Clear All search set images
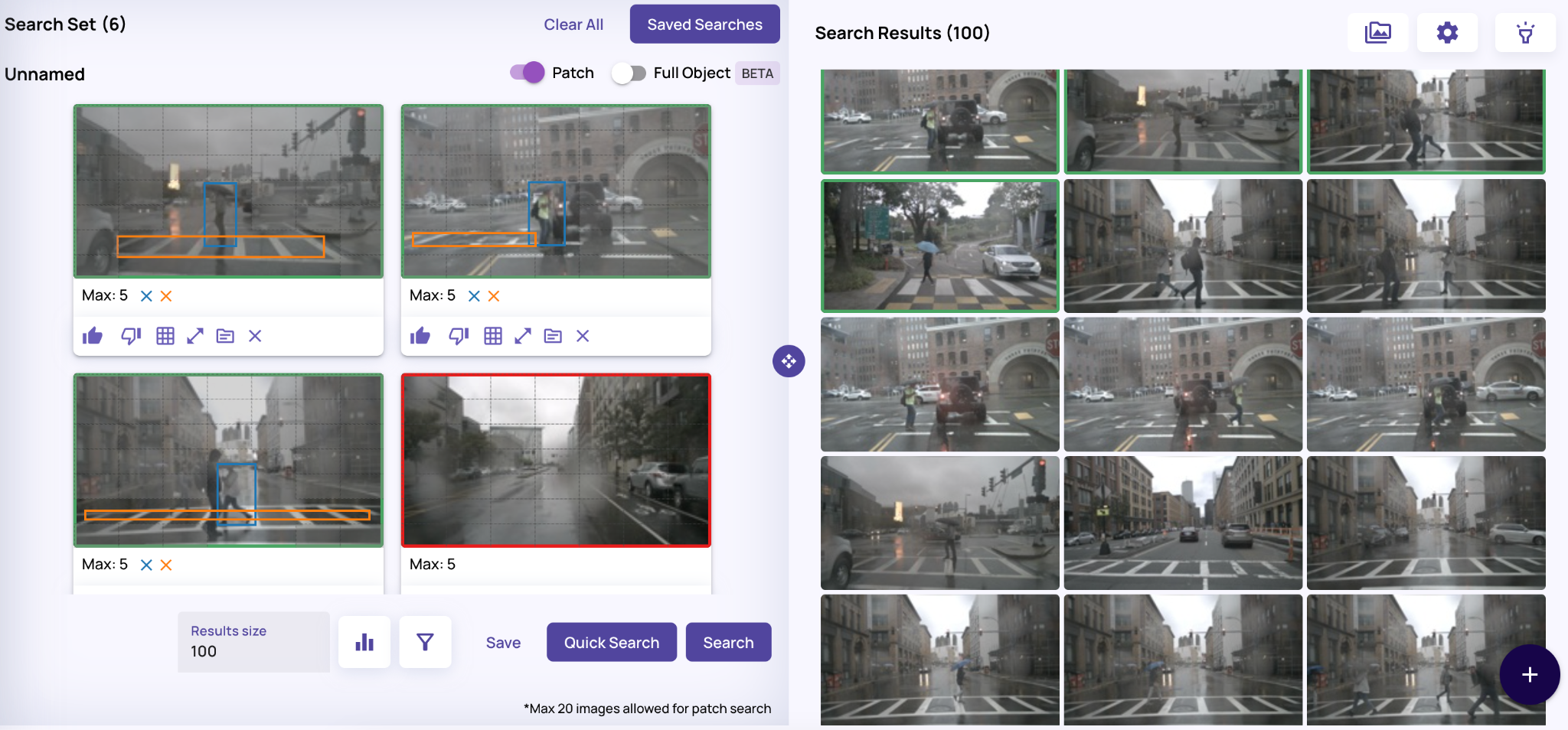The height and width of the screenshot is (730, 1568). (x=573, y=24)
